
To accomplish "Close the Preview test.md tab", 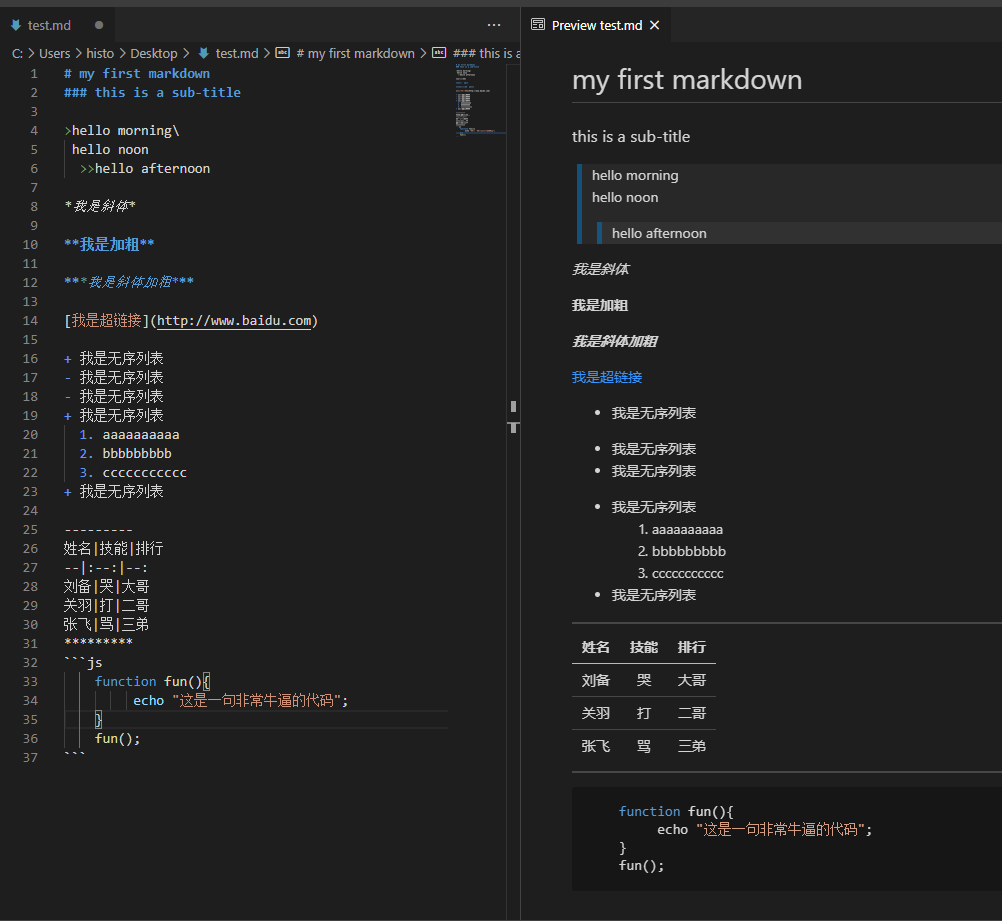I will [654, 25].
